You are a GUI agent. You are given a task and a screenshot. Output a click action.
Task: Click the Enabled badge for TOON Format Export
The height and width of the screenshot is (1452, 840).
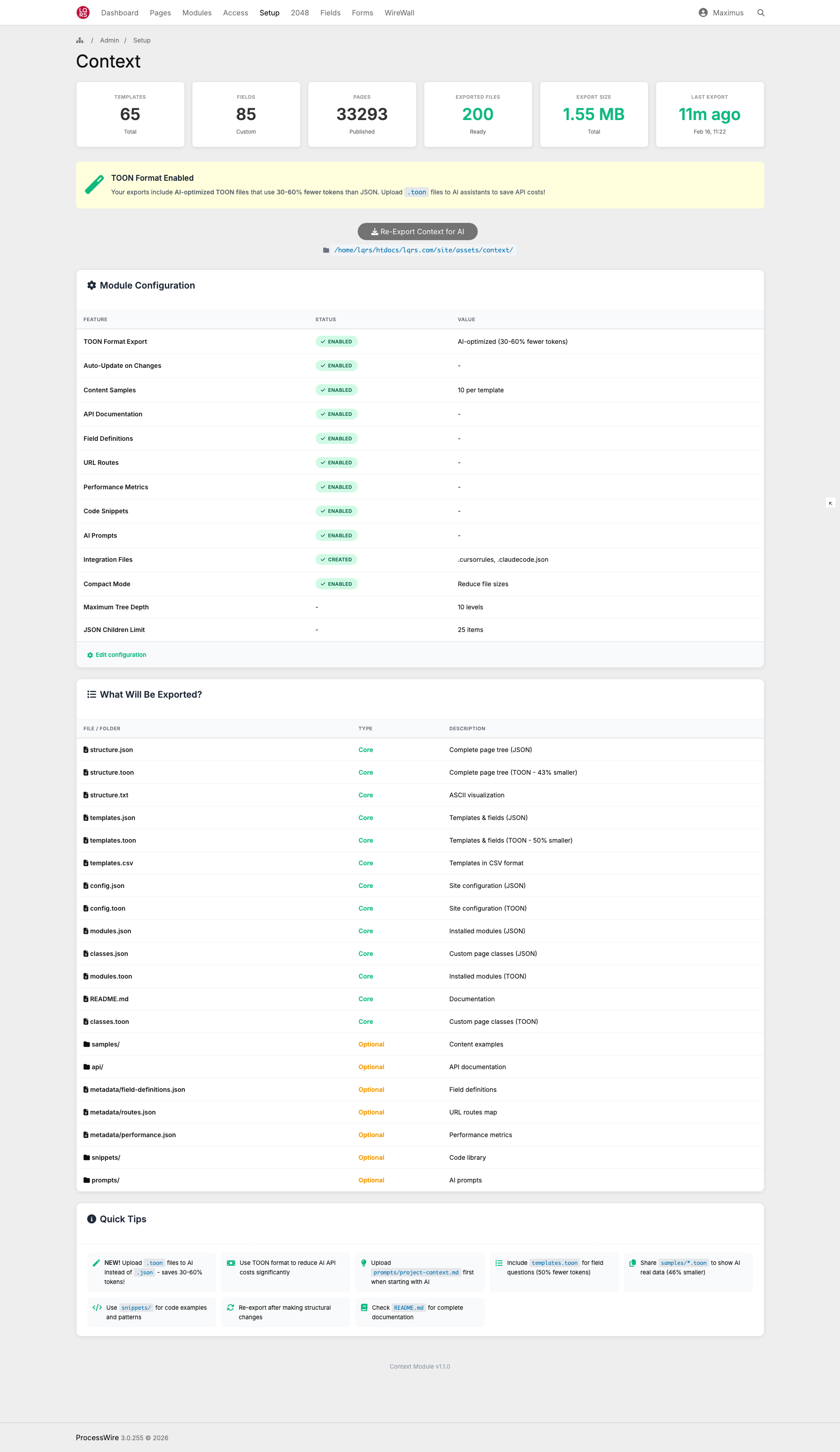pyautogui.click(x=336, y=342)
